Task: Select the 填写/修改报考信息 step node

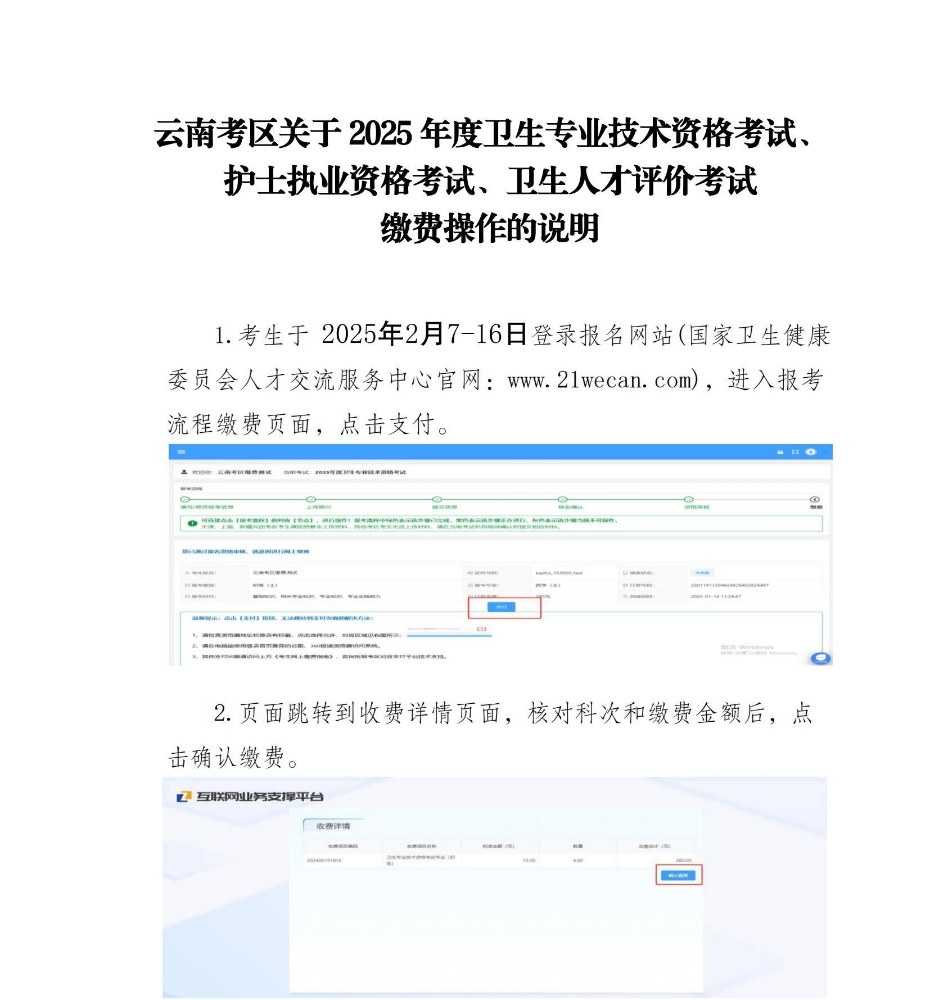Action: [x=184, y=498]
